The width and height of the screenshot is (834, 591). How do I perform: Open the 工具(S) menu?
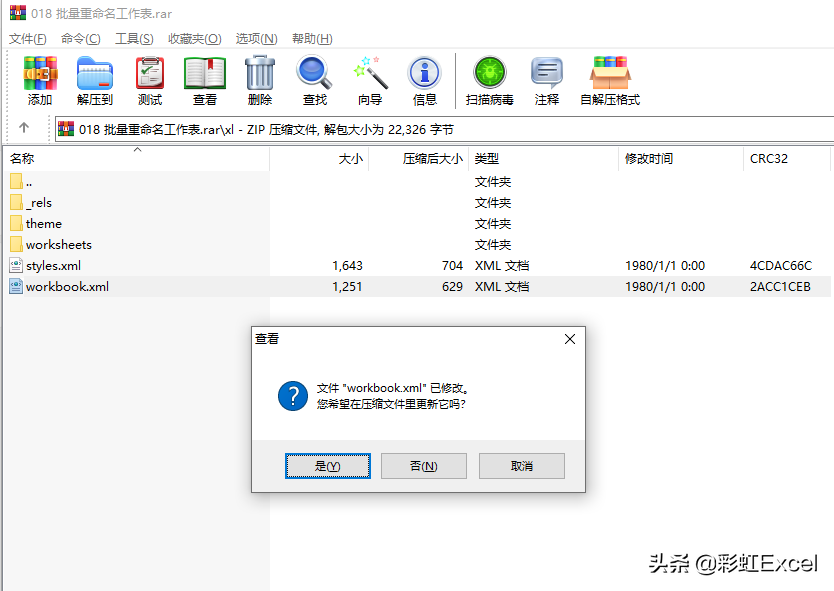(134, 39)
